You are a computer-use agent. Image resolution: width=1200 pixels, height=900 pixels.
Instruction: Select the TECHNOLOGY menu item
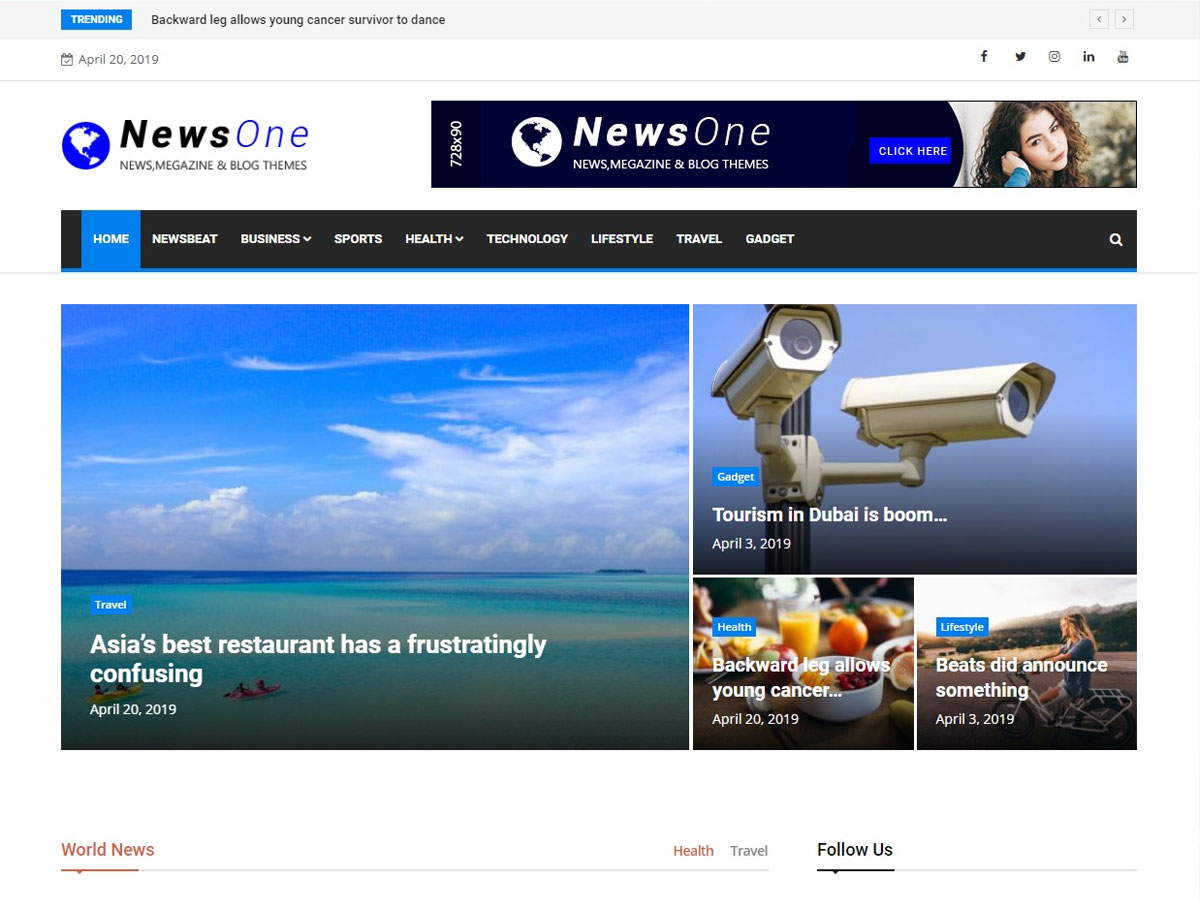527,239
